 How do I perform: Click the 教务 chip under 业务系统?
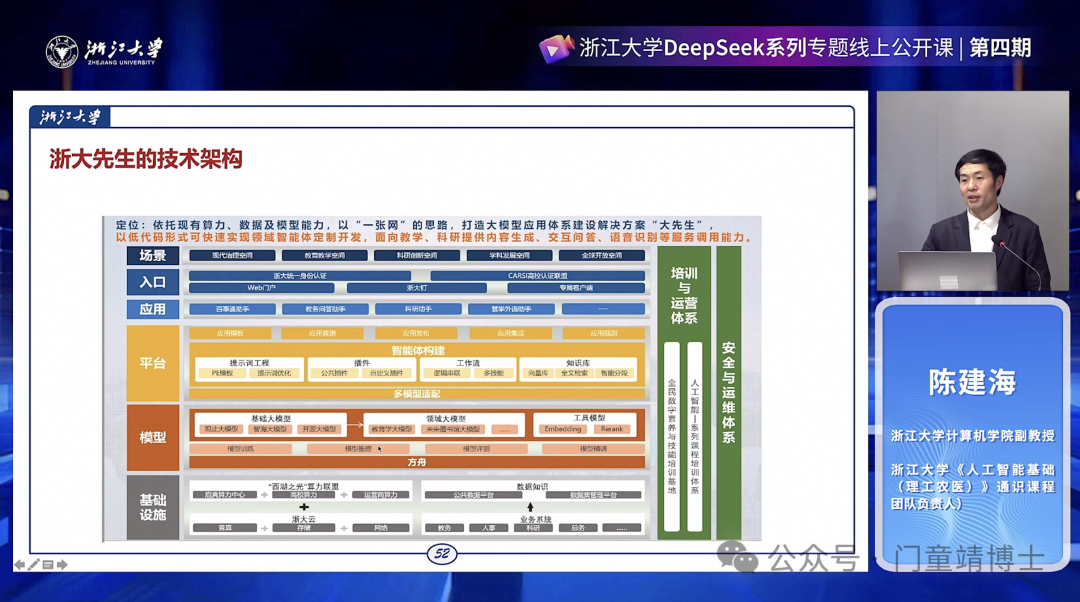pyautogui.click(x=444, y=528)
